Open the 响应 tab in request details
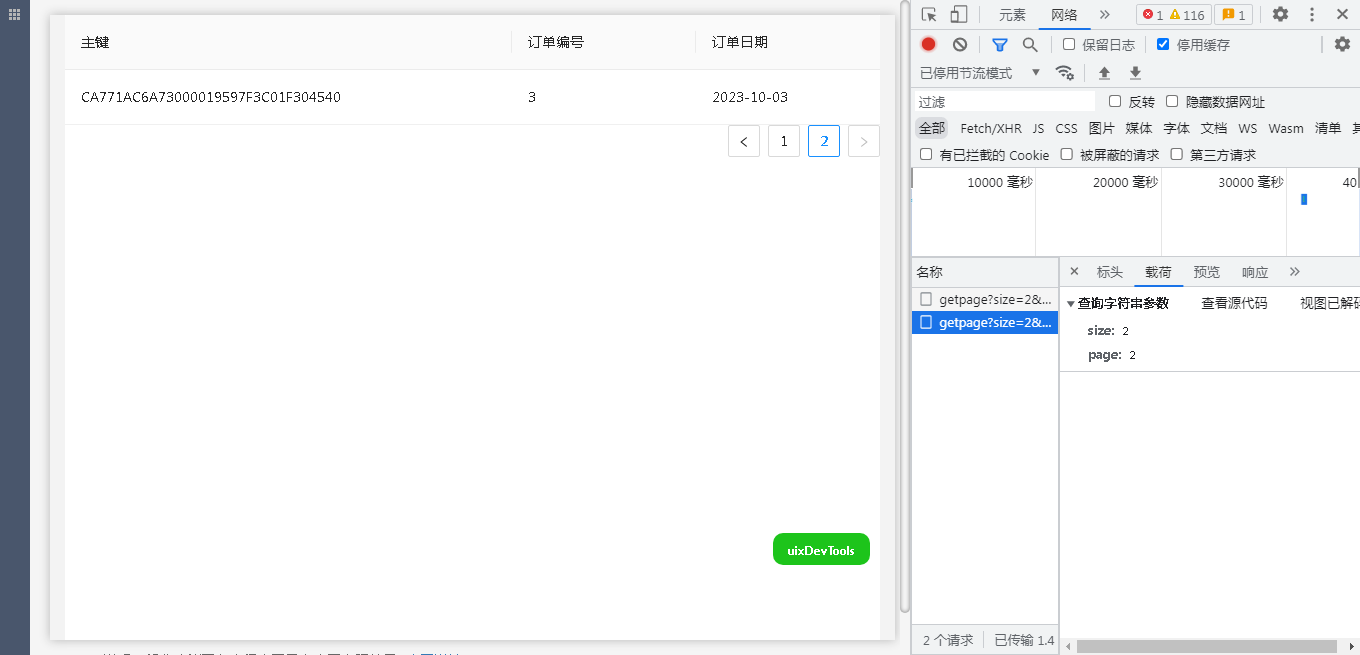This screenshot has width=1360, height=655. coord(1254,272)
